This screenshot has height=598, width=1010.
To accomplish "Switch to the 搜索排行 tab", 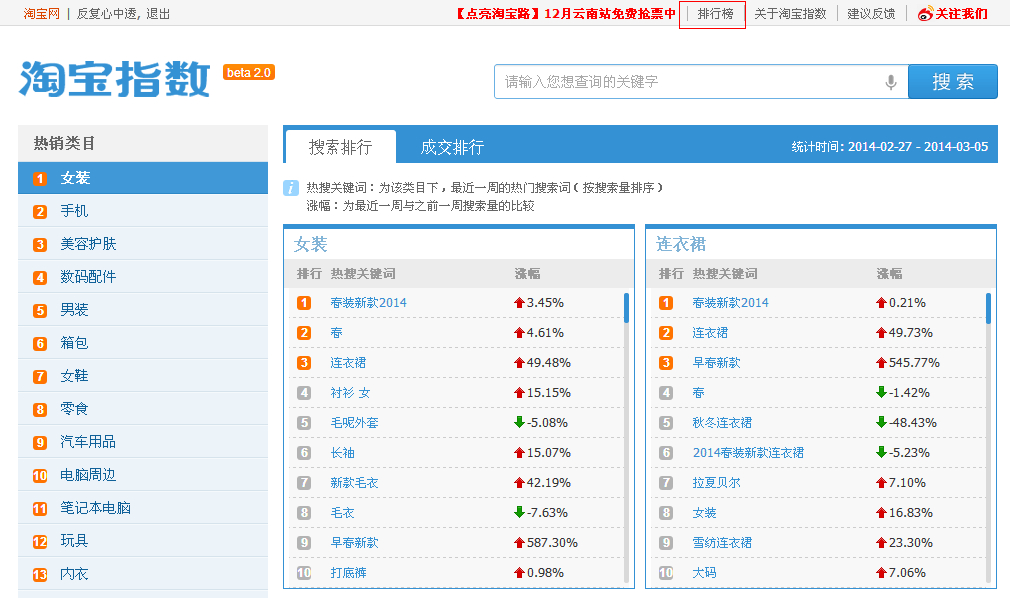I will (340, 147).
